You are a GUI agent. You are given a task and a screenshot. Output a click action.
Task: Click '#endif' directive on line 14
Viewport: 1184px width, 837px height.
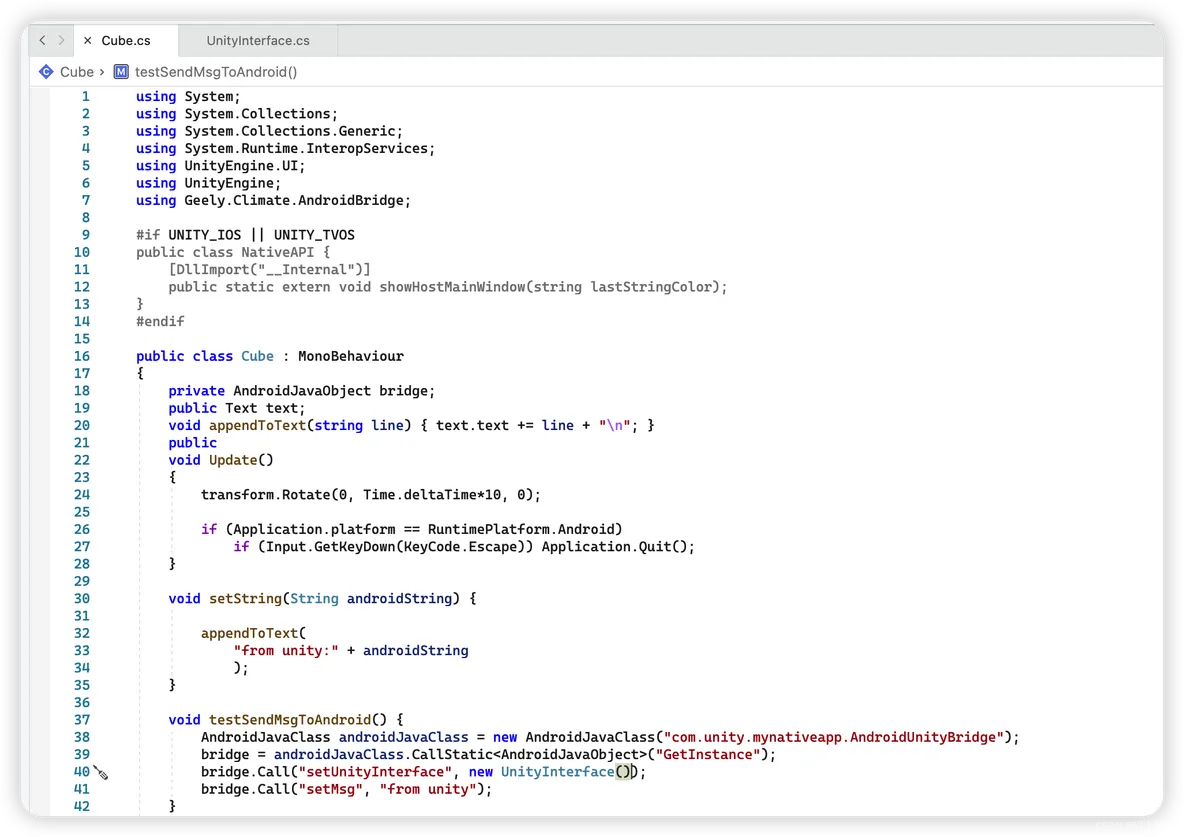[160, 322]
